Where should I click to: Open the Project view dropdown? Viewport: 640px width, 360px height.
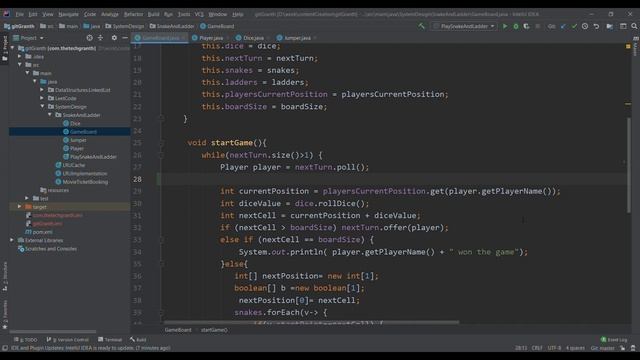(29, 38)
